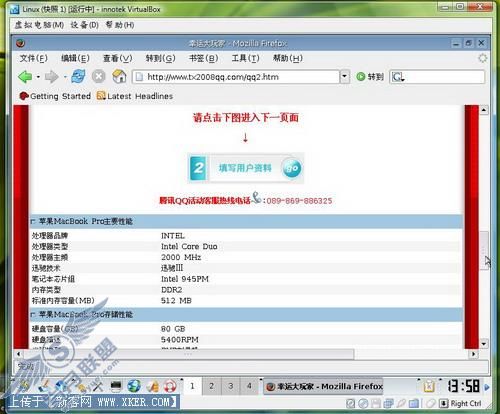Open the 书签(B) menu

coord(203,58)
